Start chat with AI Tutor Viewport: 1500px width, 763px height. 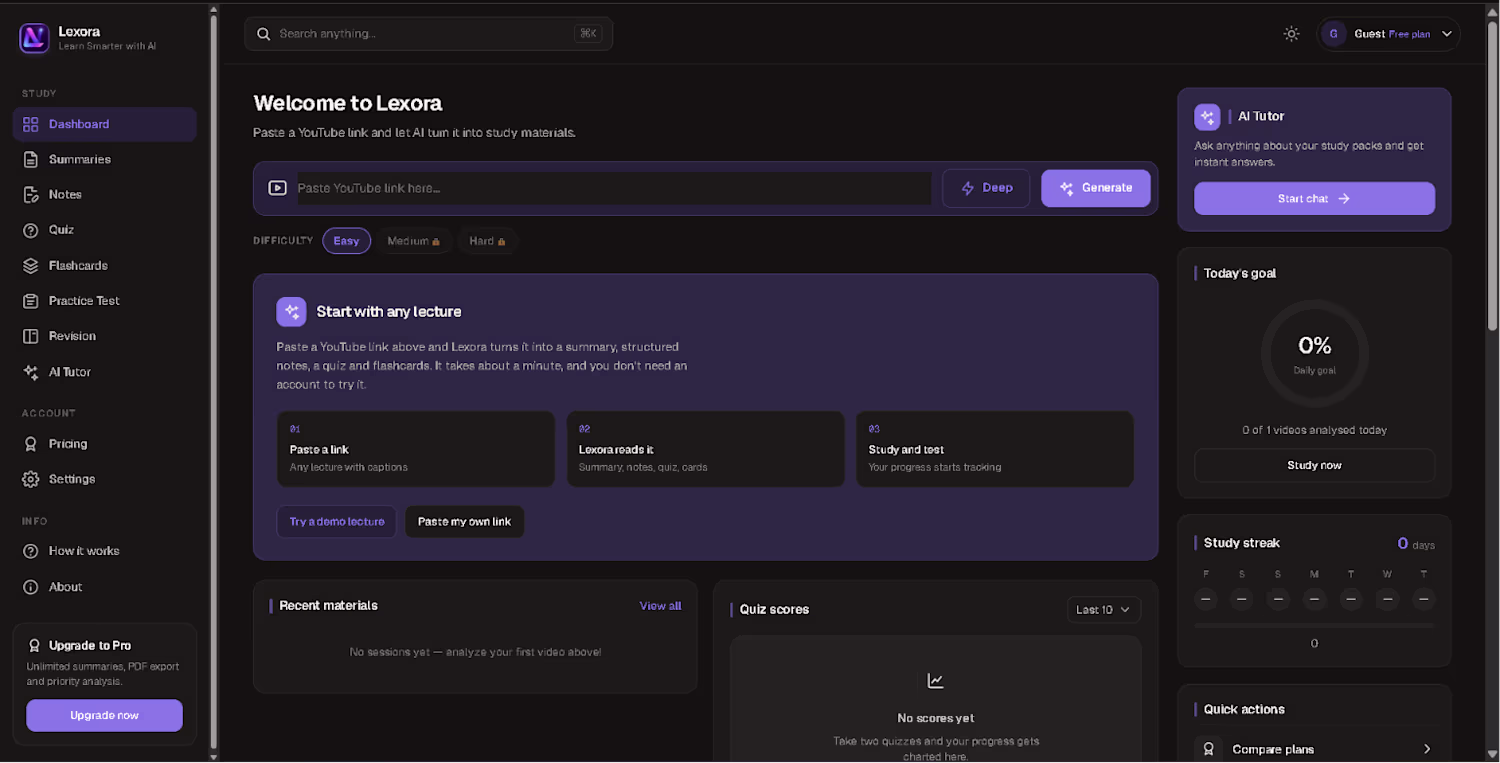coord(1314,198)
